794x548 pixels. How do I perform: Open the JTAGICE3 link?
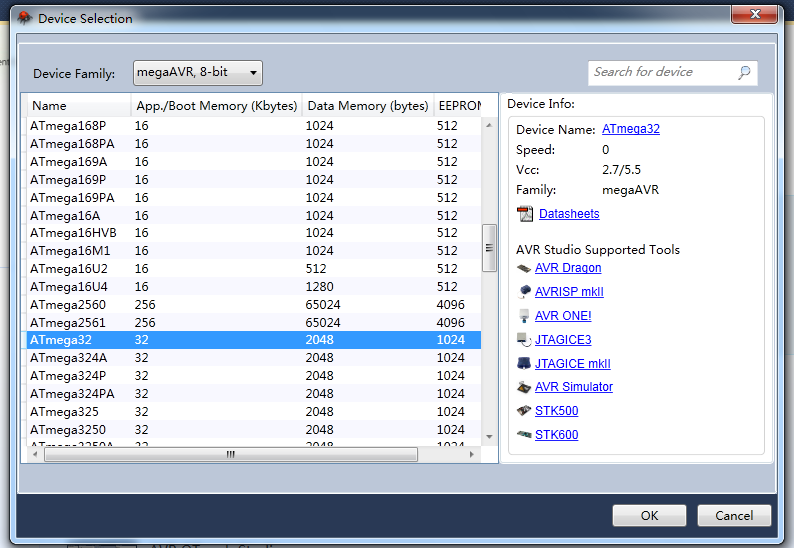click(x=563, y=340)
